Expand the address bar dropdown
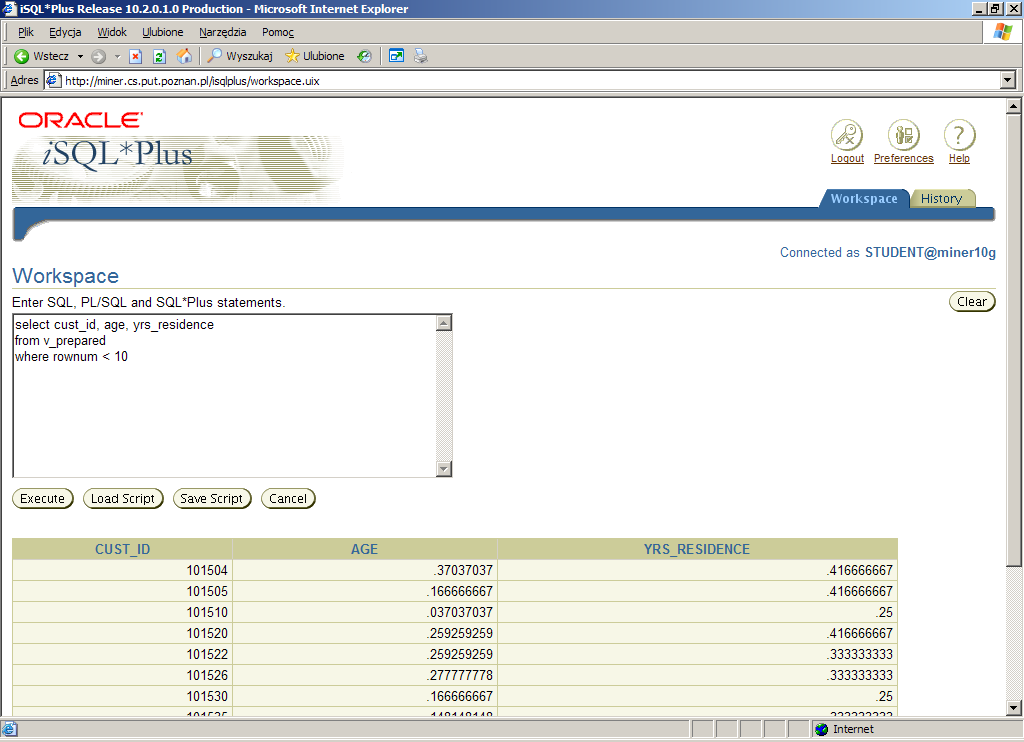Image resolution: width=1024 pixels, height=742 pixels. 1007,81
